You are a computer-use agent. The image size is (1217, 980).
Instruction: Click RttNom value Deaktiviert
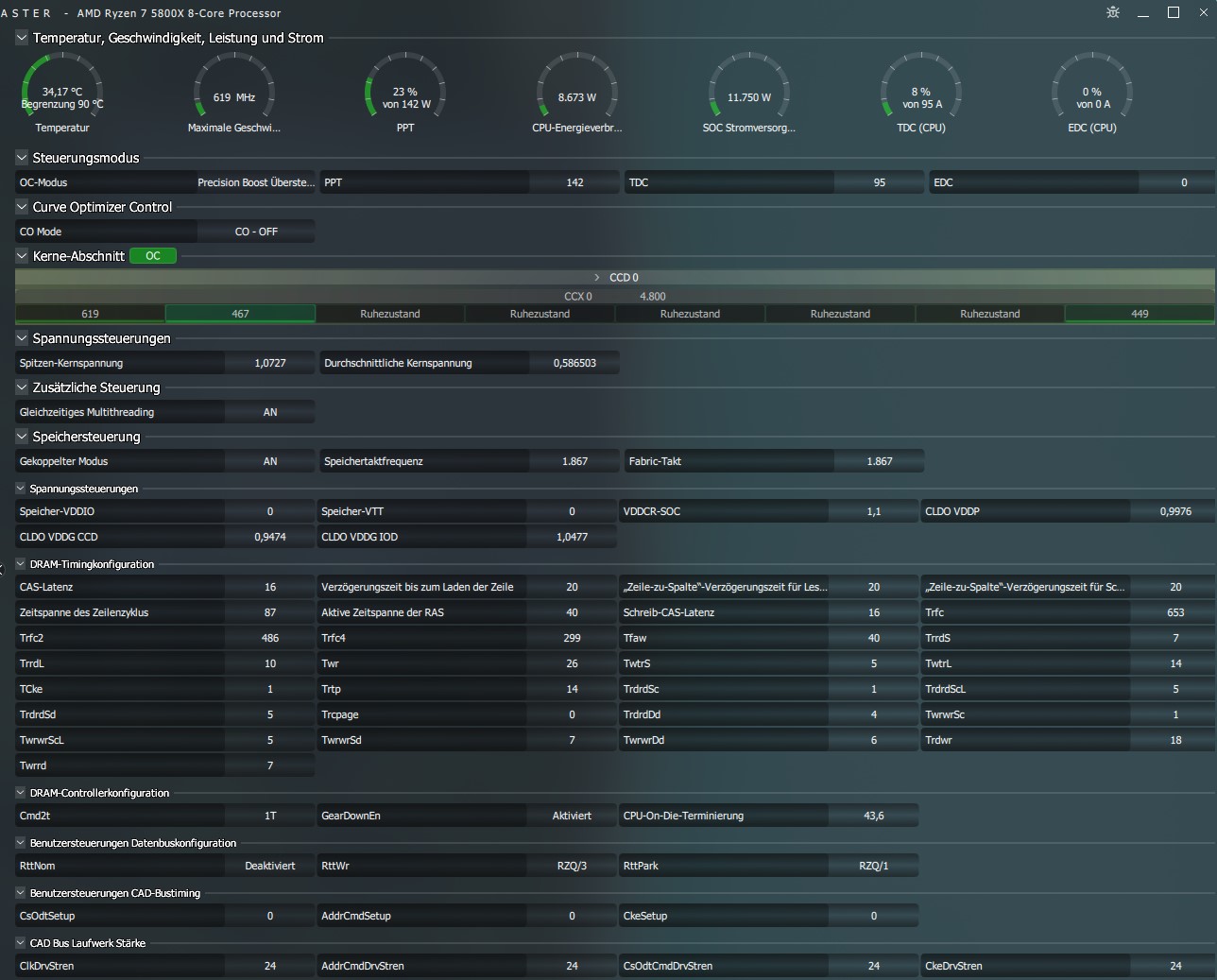pos(270,866)
